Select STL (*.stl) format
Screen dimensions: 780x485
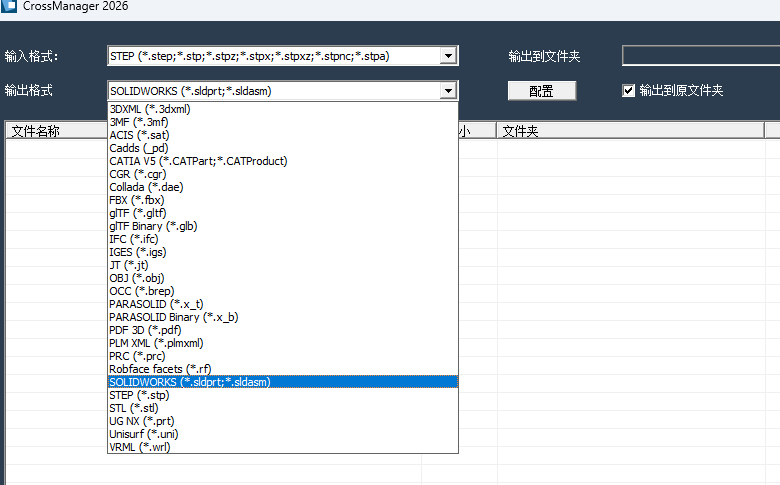283,408
